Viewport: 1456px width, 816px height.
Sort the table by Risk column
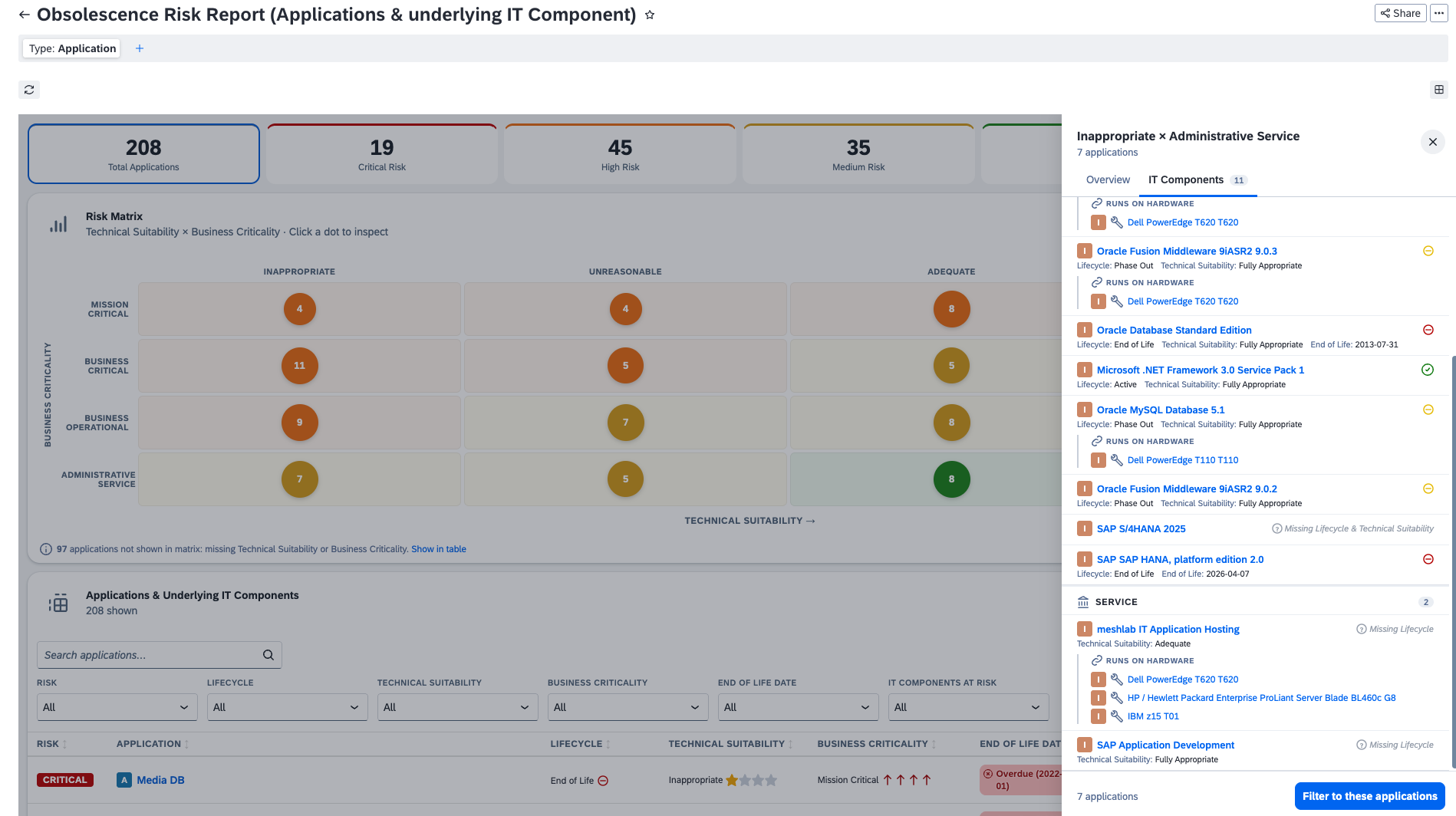(52, 744)
